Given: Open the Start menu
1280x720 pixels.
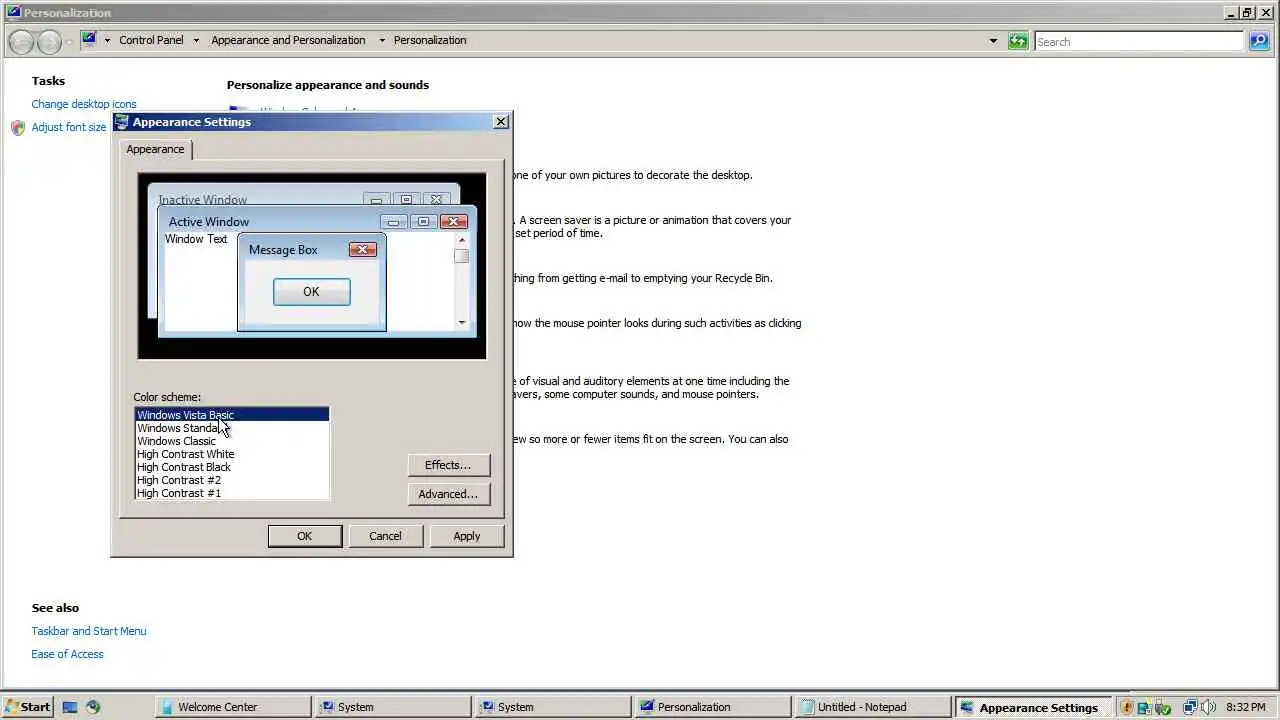Looking at the screenshot, I should coord(27,707).
